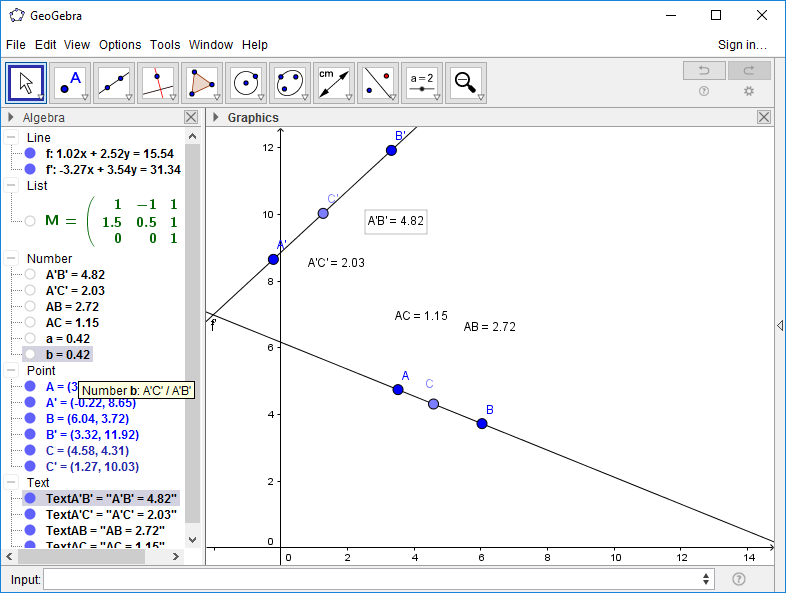Click point B' on the upper line
786x593 pixels.
click(x=391, y=150)
